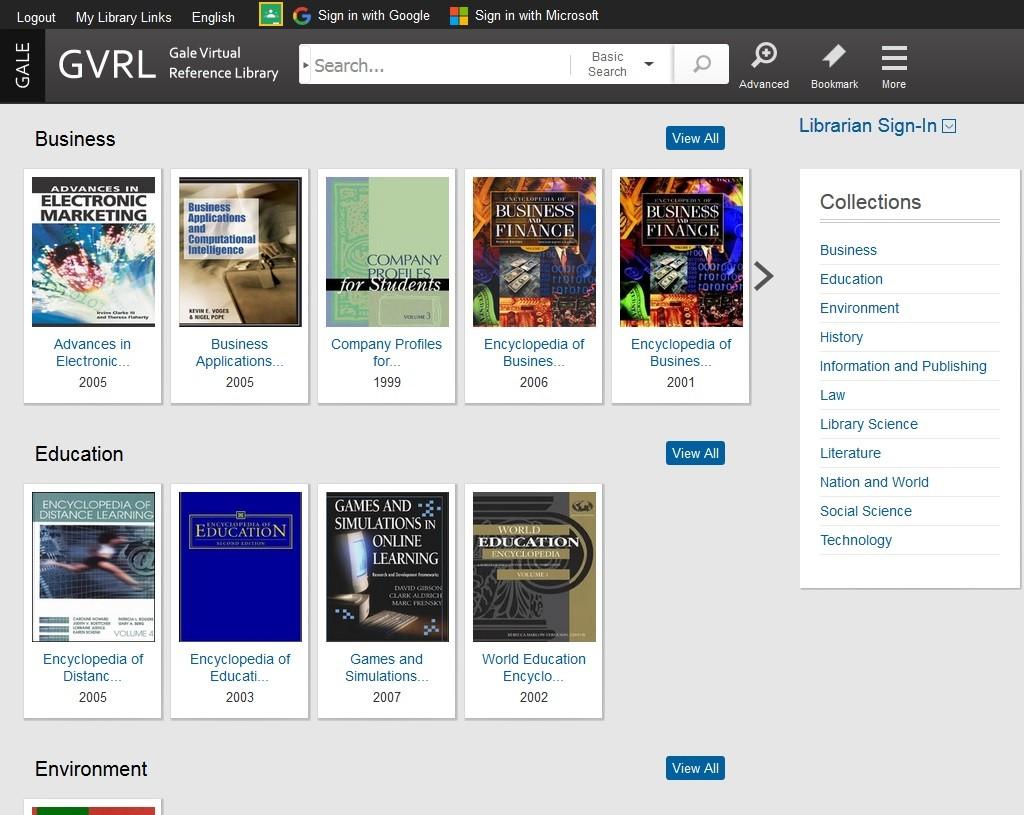Image resolution: width=1024 pixels, height=815 pixels.
Task: Click the Google logo icon
Action: click(x=302, y=16)
